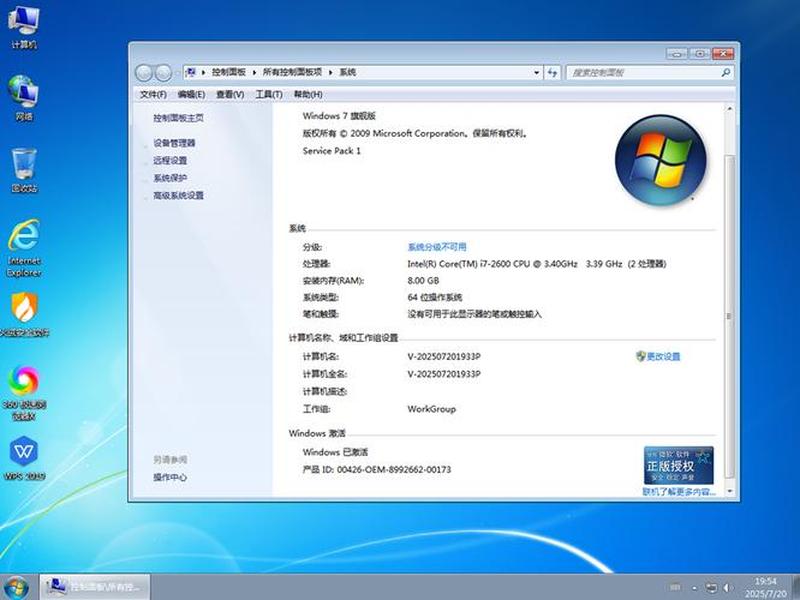This screenshot has width=800, height=600.
Task: Open 联机了解更多内容 link
Action: 679,492
